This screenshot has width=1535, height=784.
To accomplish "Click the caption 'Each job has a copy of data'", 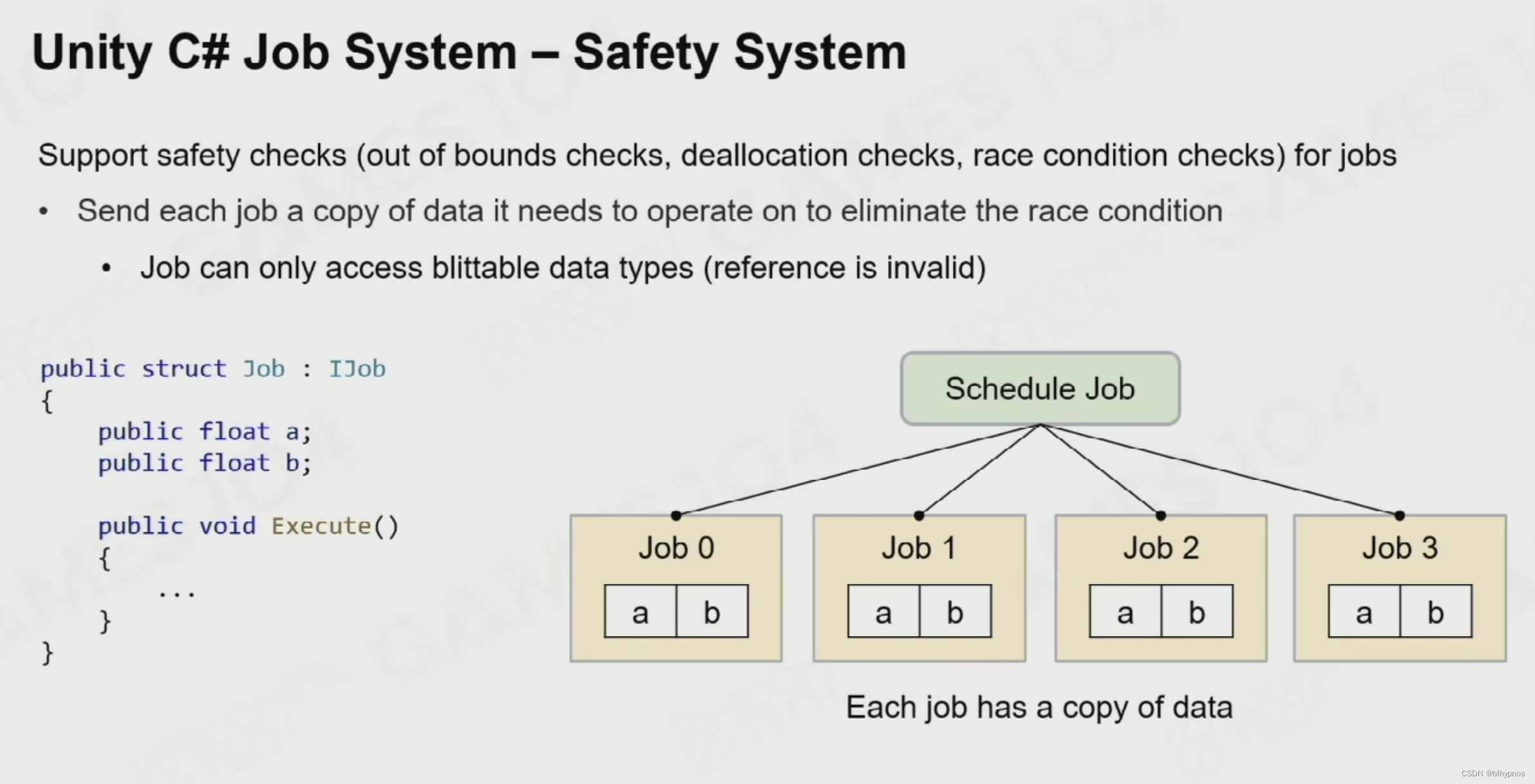I will click(1039, 707).
